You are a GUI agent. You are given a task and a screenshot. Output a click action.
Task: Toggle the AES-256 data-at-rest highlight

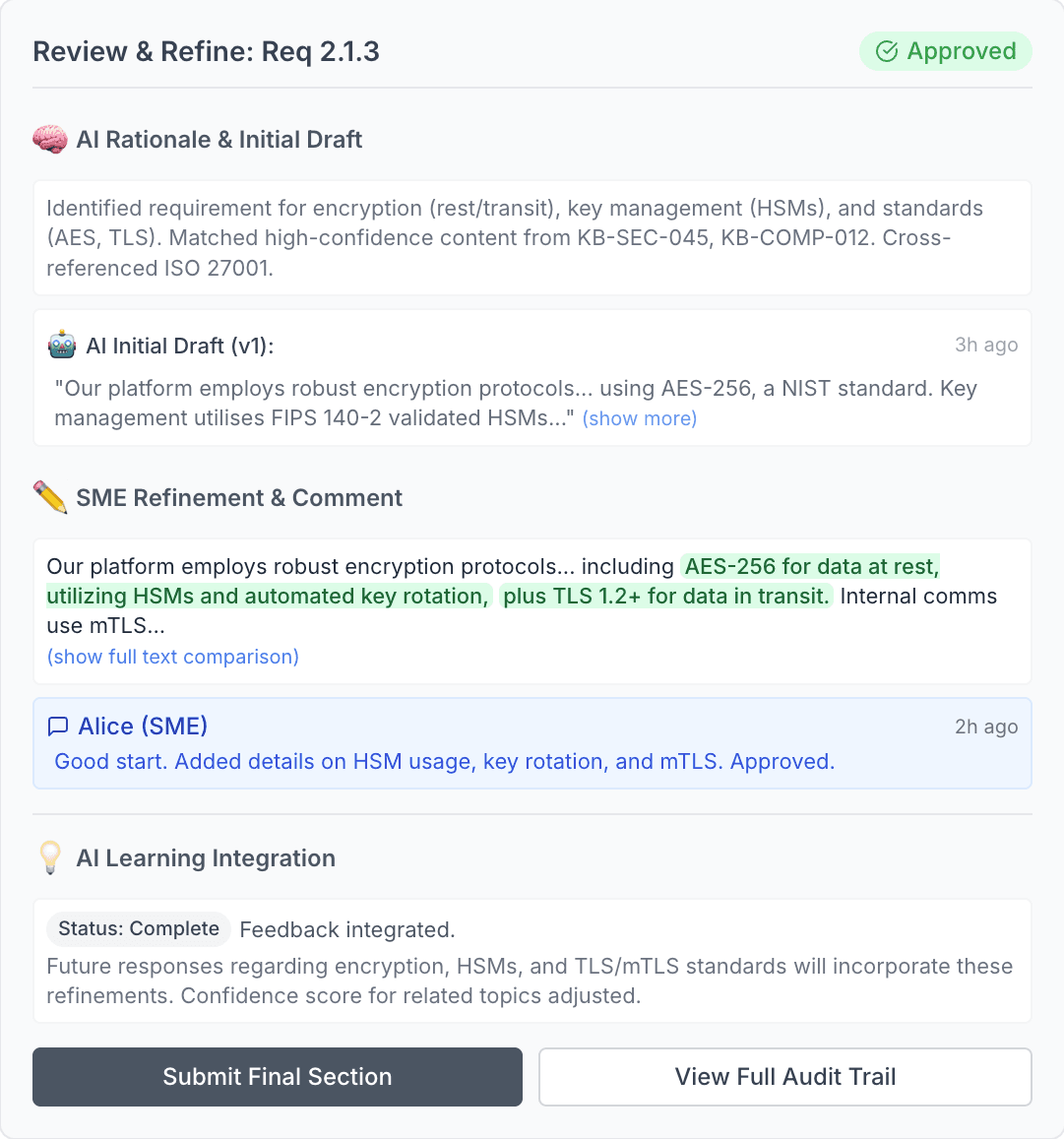pyautogui.click(x=809, y=566)
